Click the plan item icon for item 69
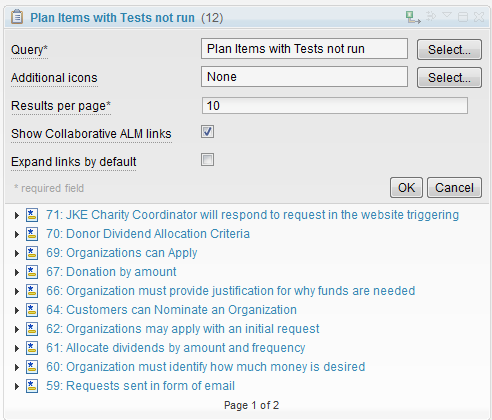 [32, 253]
